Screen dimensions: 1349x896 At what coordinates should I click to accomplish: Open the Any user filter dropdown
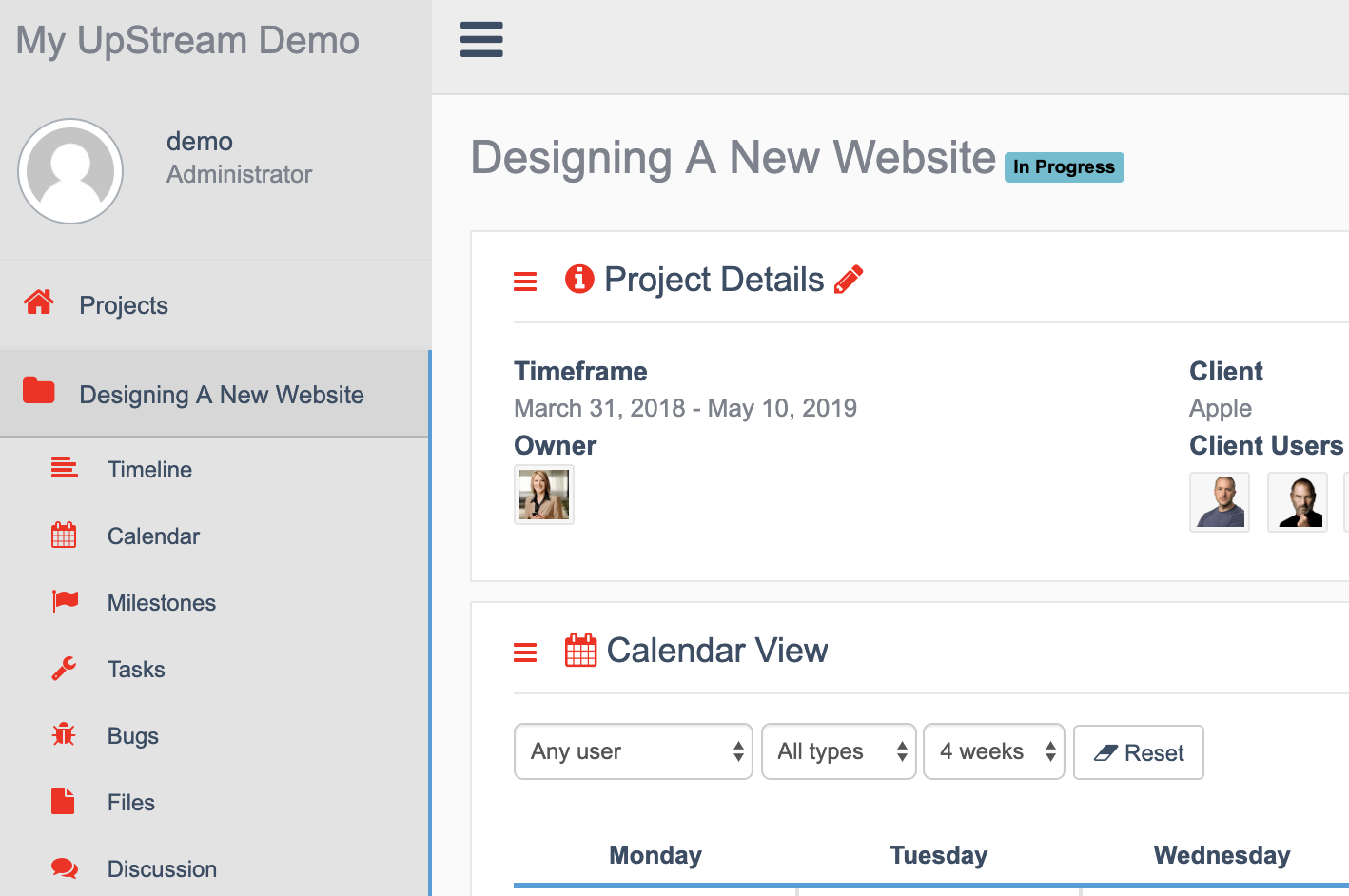pos(633,751)
